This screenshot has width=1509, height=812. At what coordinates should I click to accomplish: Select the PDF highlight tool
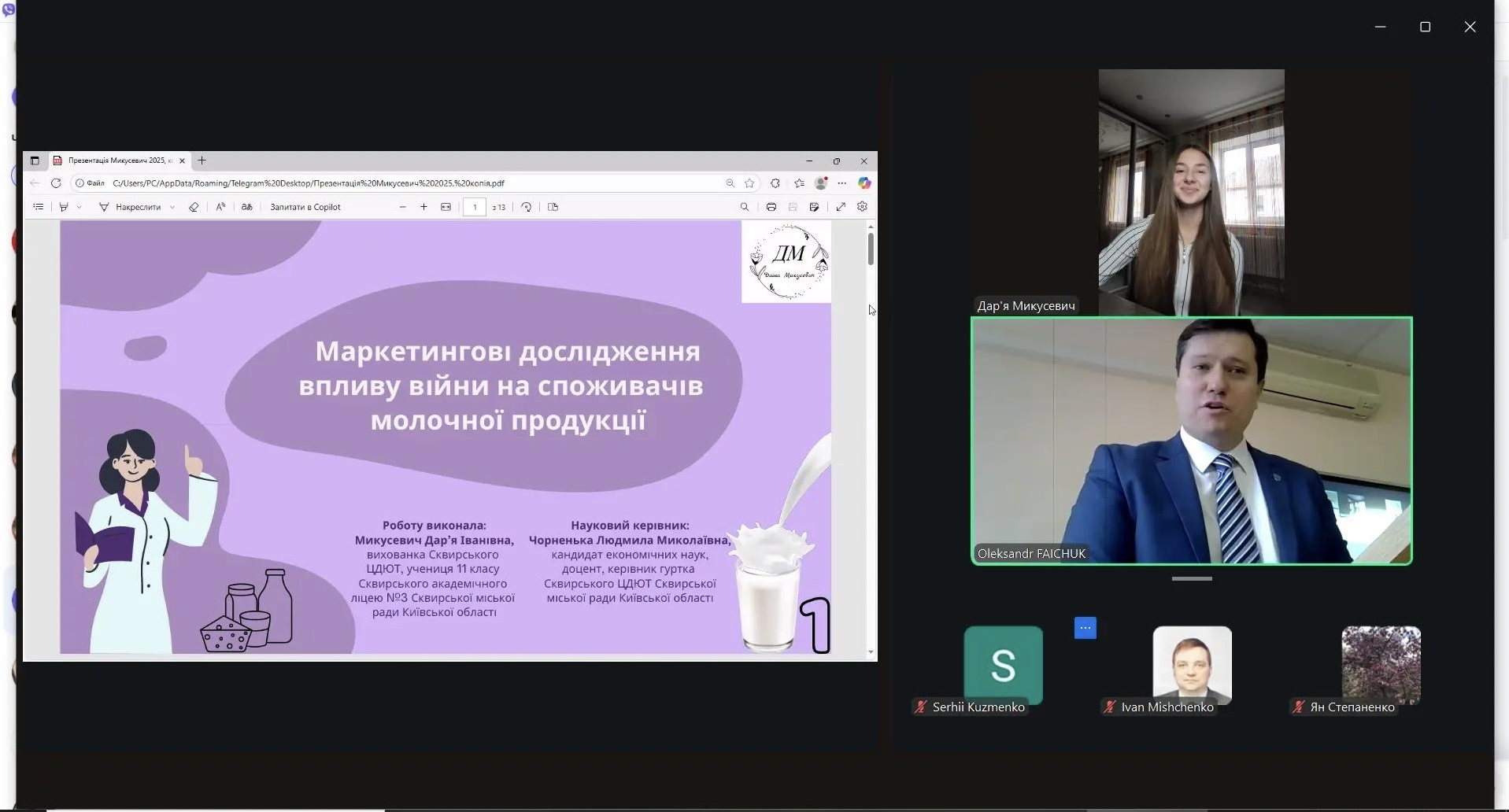64,207
